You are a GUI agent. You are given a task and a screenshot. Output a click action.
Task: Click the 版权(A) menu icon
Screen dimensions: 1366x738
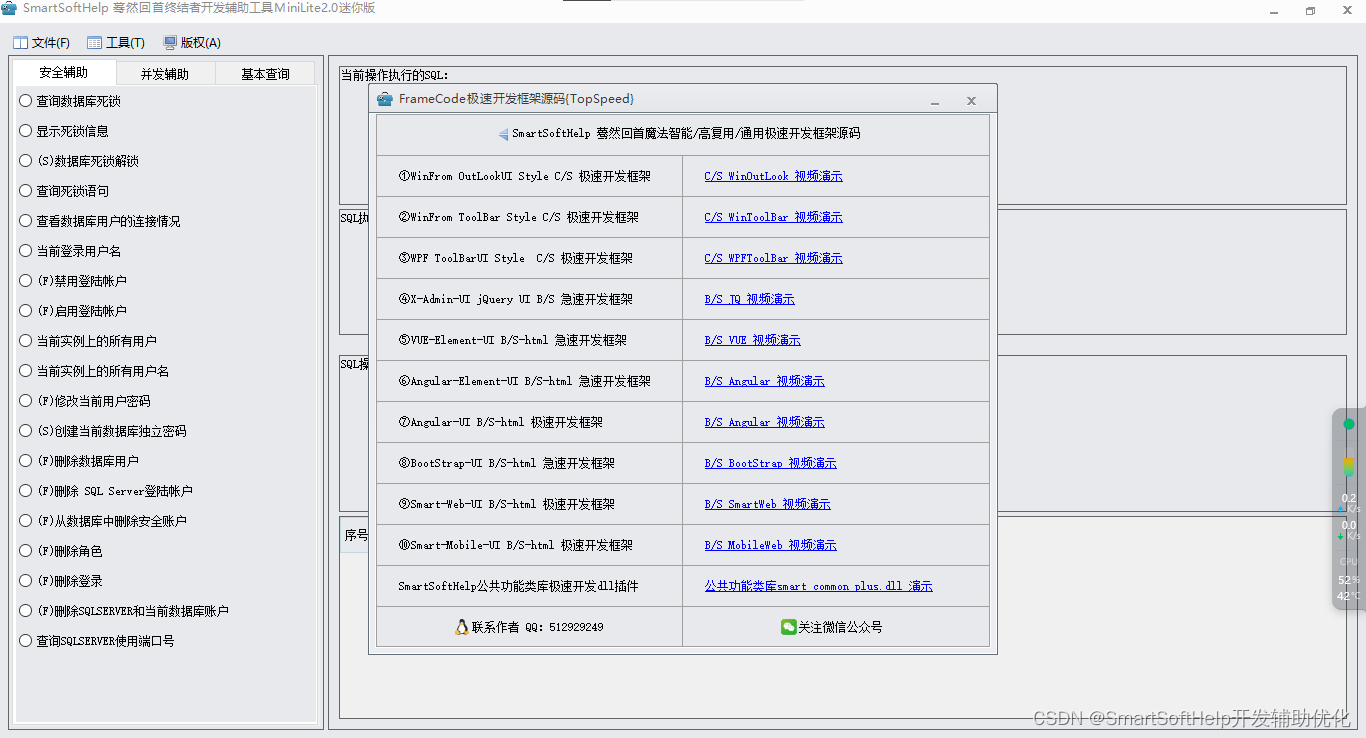pyautogui.click(x=170, y=43)
